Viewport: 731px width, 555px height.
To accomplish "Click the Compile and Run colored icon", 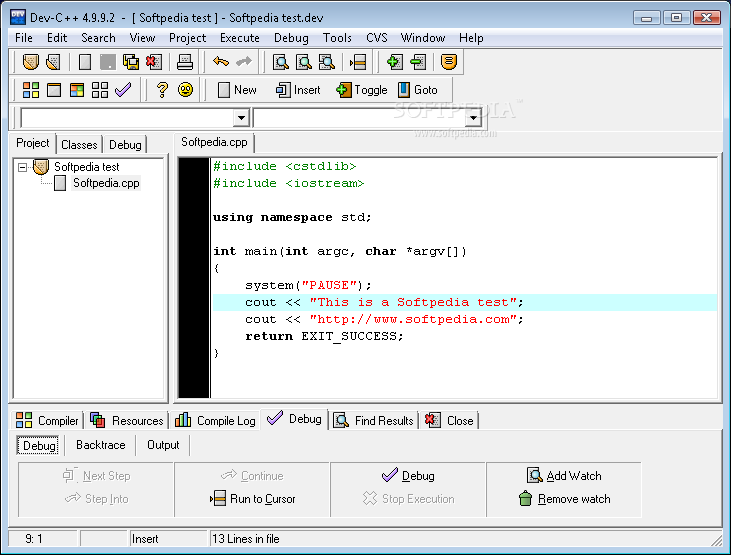I will point(77,90).
